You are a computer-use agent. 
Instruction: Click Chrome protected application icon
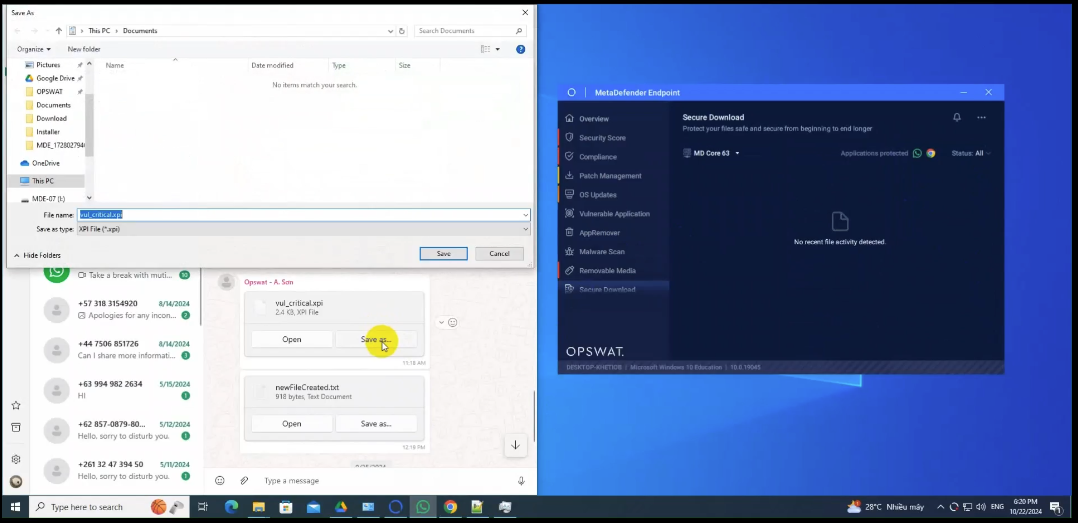tap(931, 153)
